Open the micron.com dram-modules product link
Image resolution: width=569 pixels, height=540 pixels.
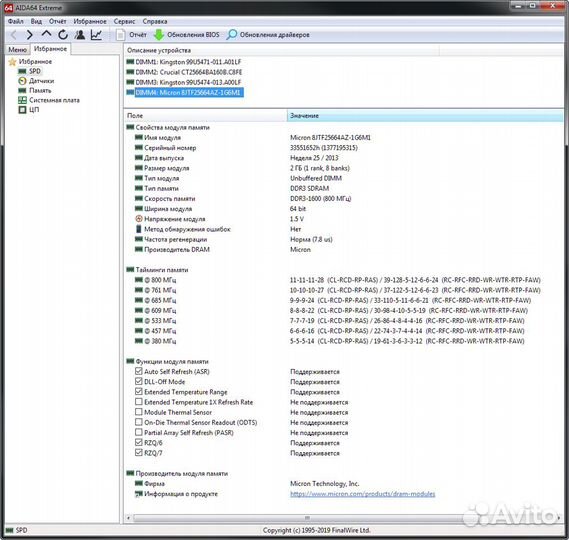coord(363,494)
